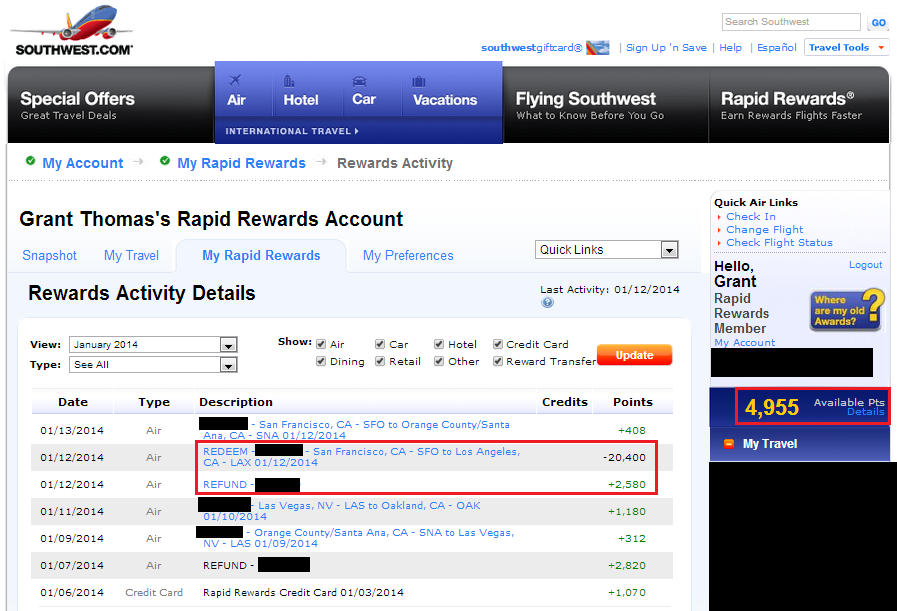Expand the Quick Links dropdown
897x611 pixels.
click(607, 249)
